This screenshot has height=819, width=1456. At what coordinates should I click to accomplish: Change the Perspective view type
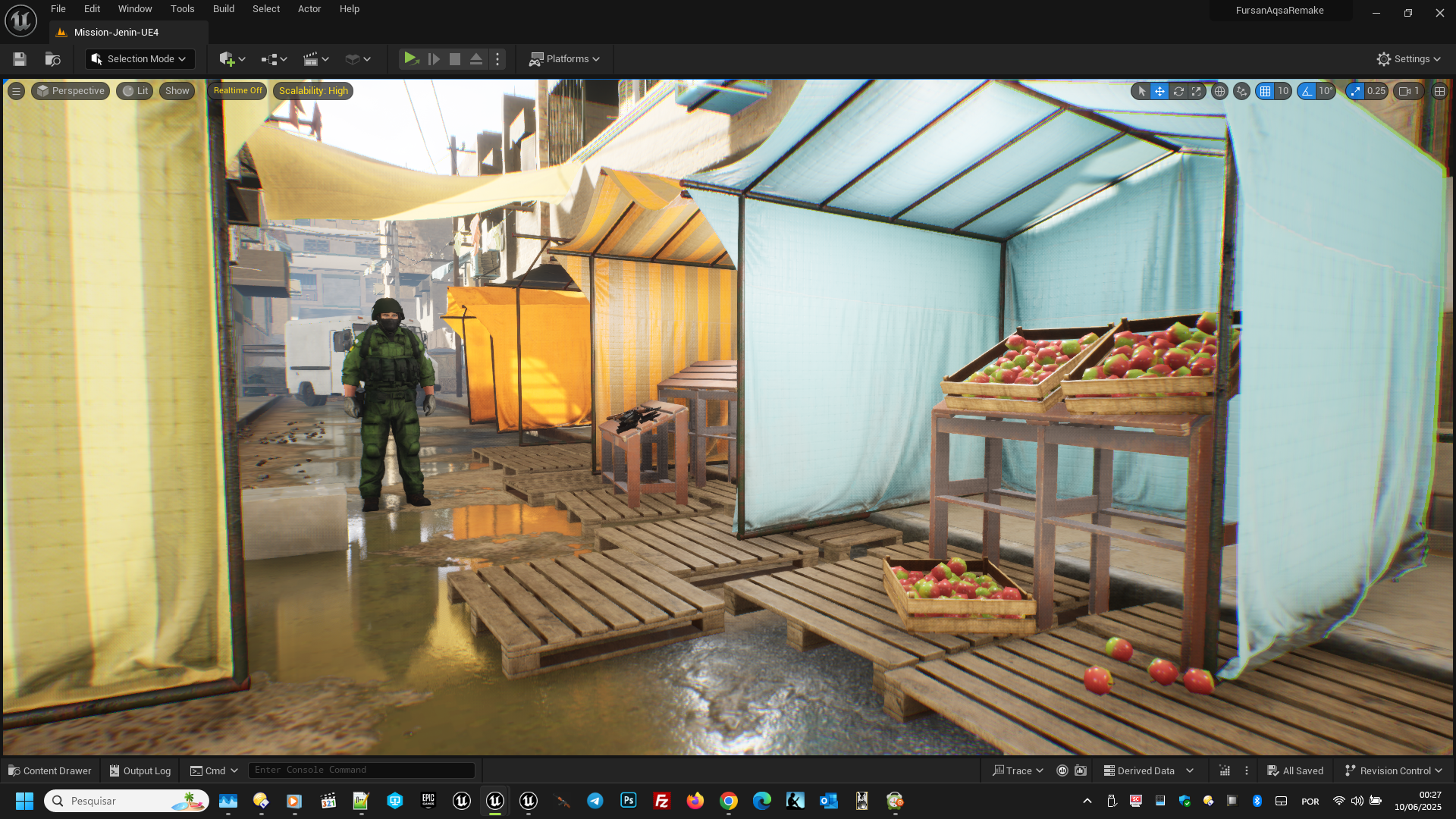click(x=71, y=91)
